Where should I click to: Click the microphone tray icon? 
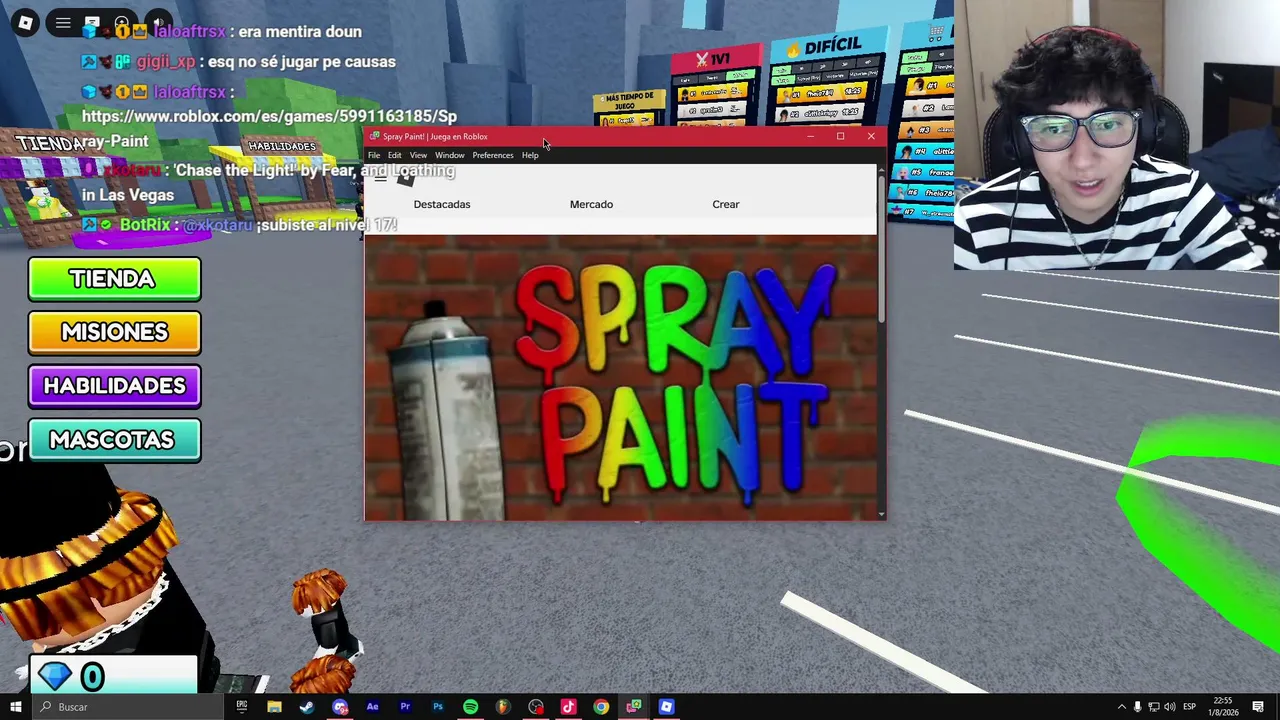tap(1138, 707)
